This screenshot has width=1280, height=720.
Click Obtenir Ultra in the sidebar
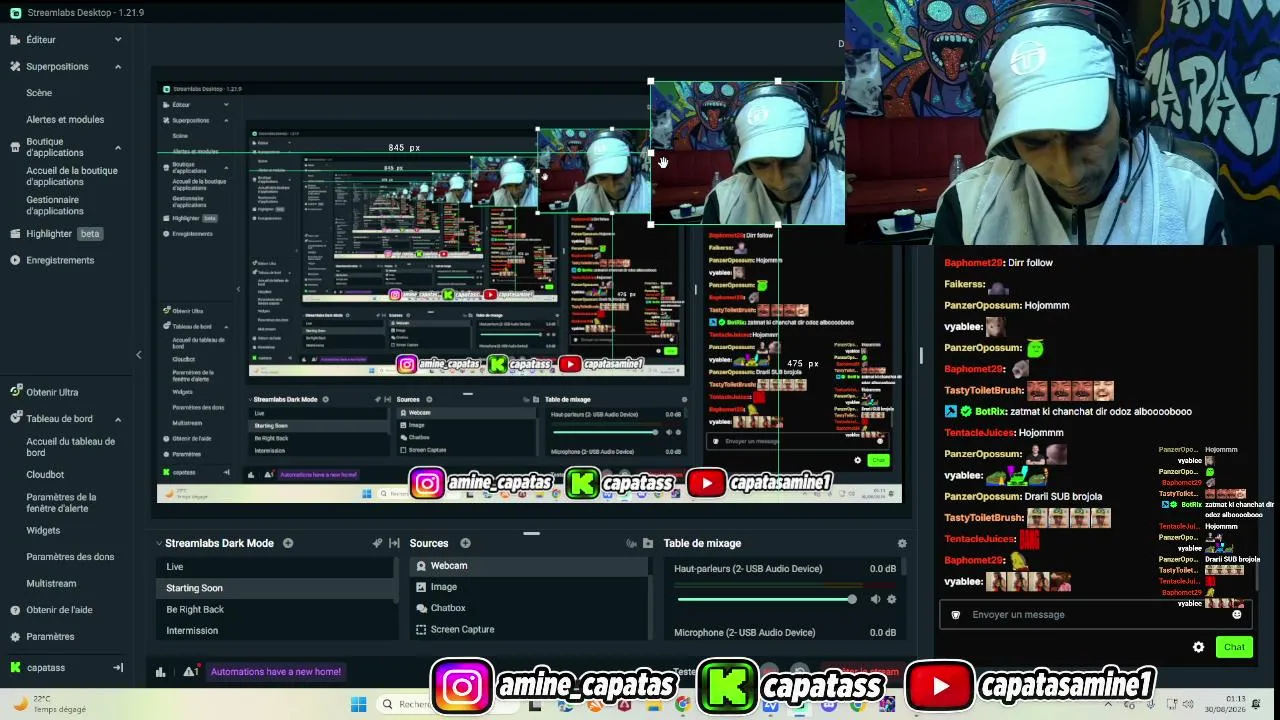point(44,392)
